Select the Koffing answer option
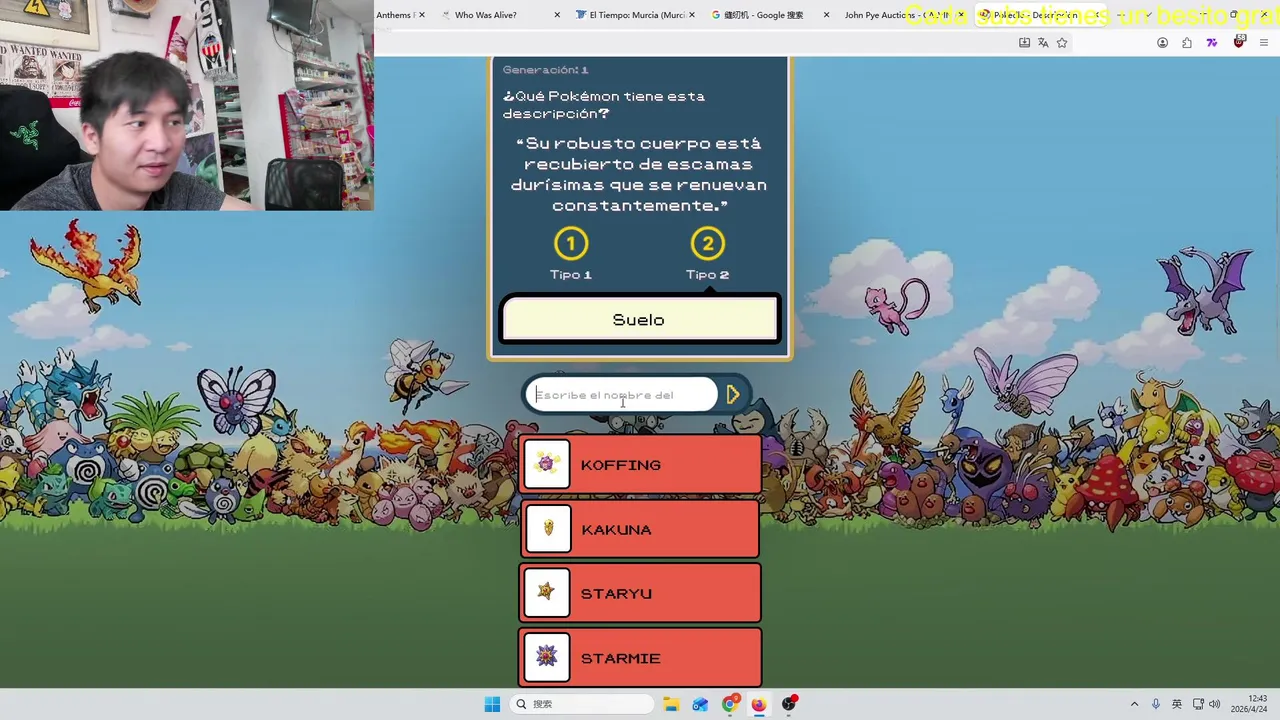This screenshot has height=720, width=1280. pyautogui.click(x=640, y=465)
